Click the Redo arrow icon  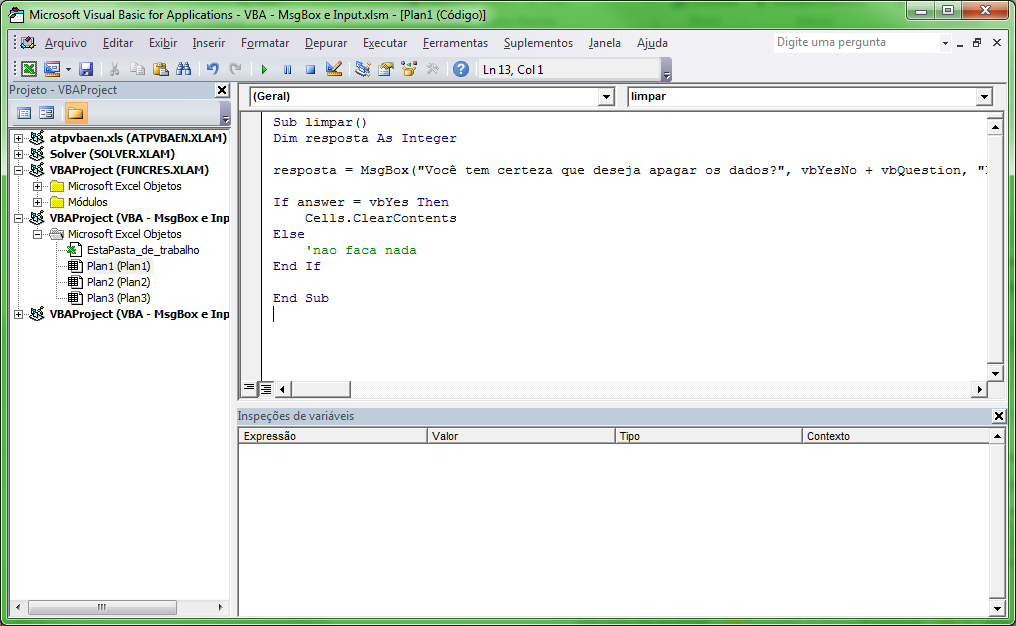pyautogui.click(x=236, y=69)
